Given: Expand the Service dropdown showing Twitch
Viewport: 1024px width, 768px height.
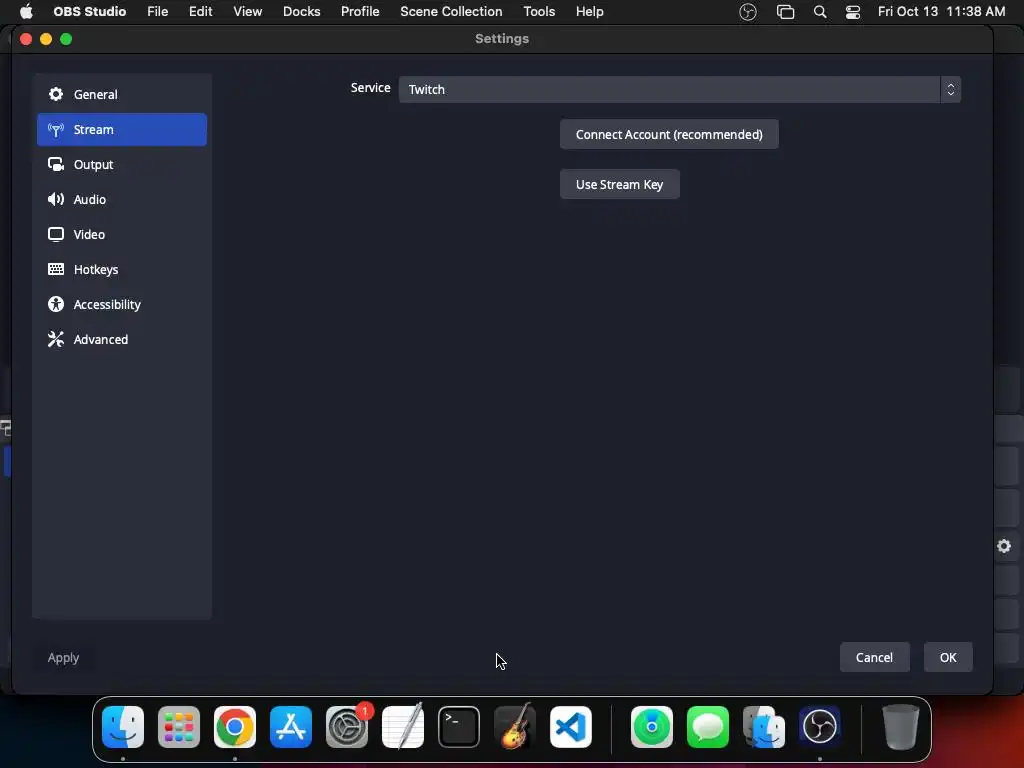Looking at the screenshot, I should coord(679,89).
